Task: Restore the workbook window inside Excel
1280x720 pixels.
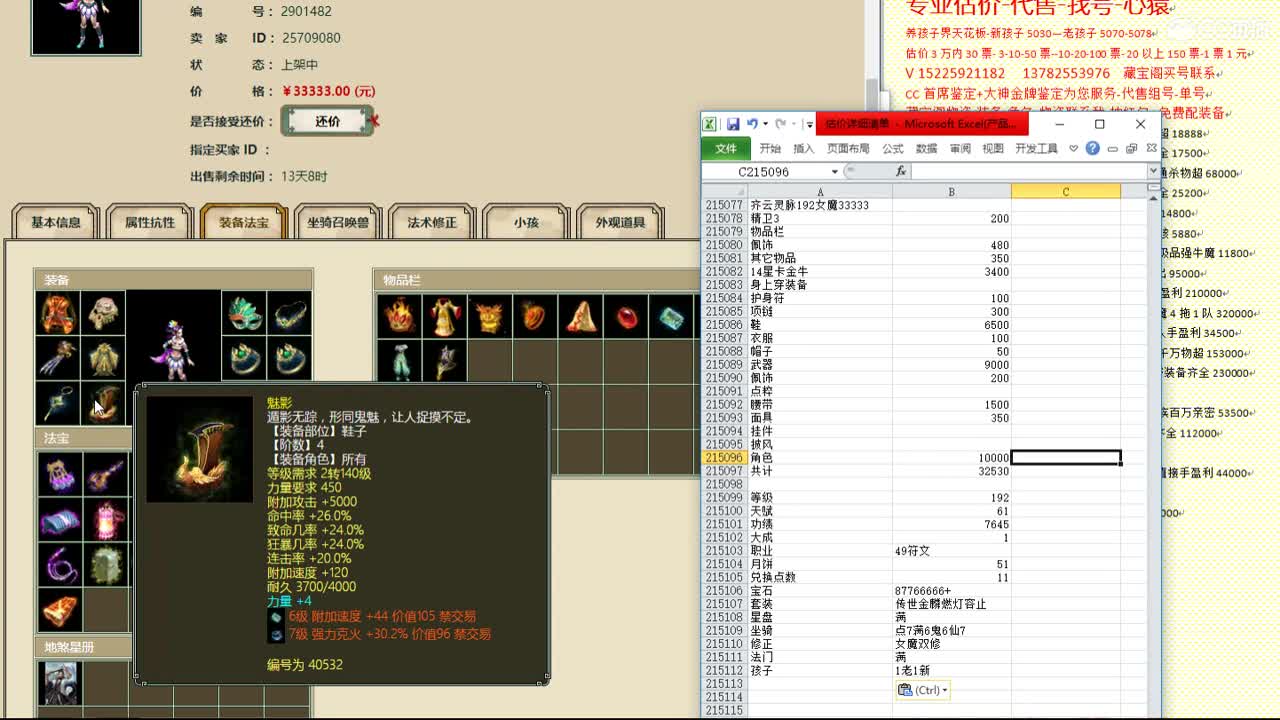Action: pyautogui.click(x=1131, y=148)
